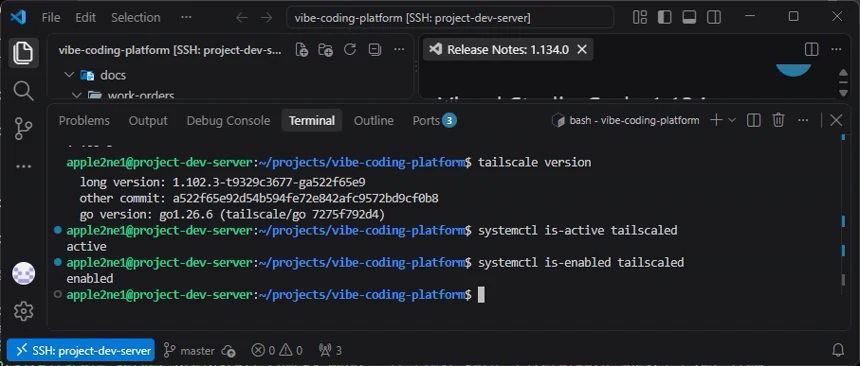The height and width of the screenshot is (366, 860).
Task: Show more menu bar items ellipsis
Action: pos(186,18)
